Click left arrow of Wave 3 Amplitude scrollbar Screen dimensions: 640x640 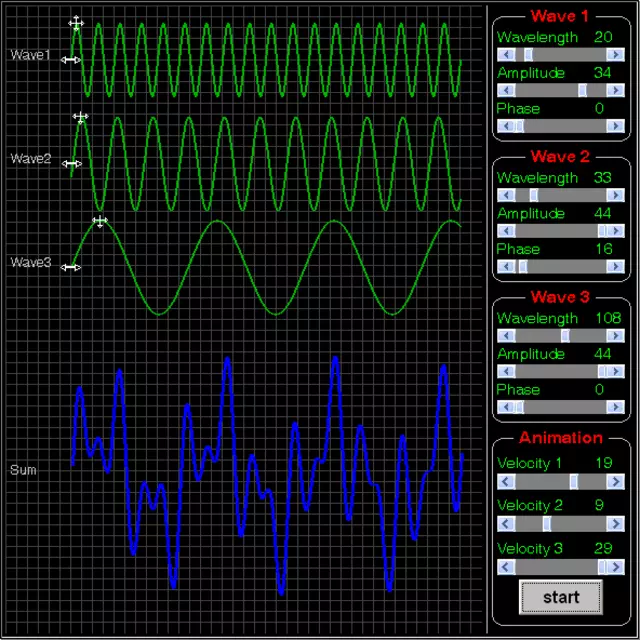pyautogui.click(x=505, y=372)
